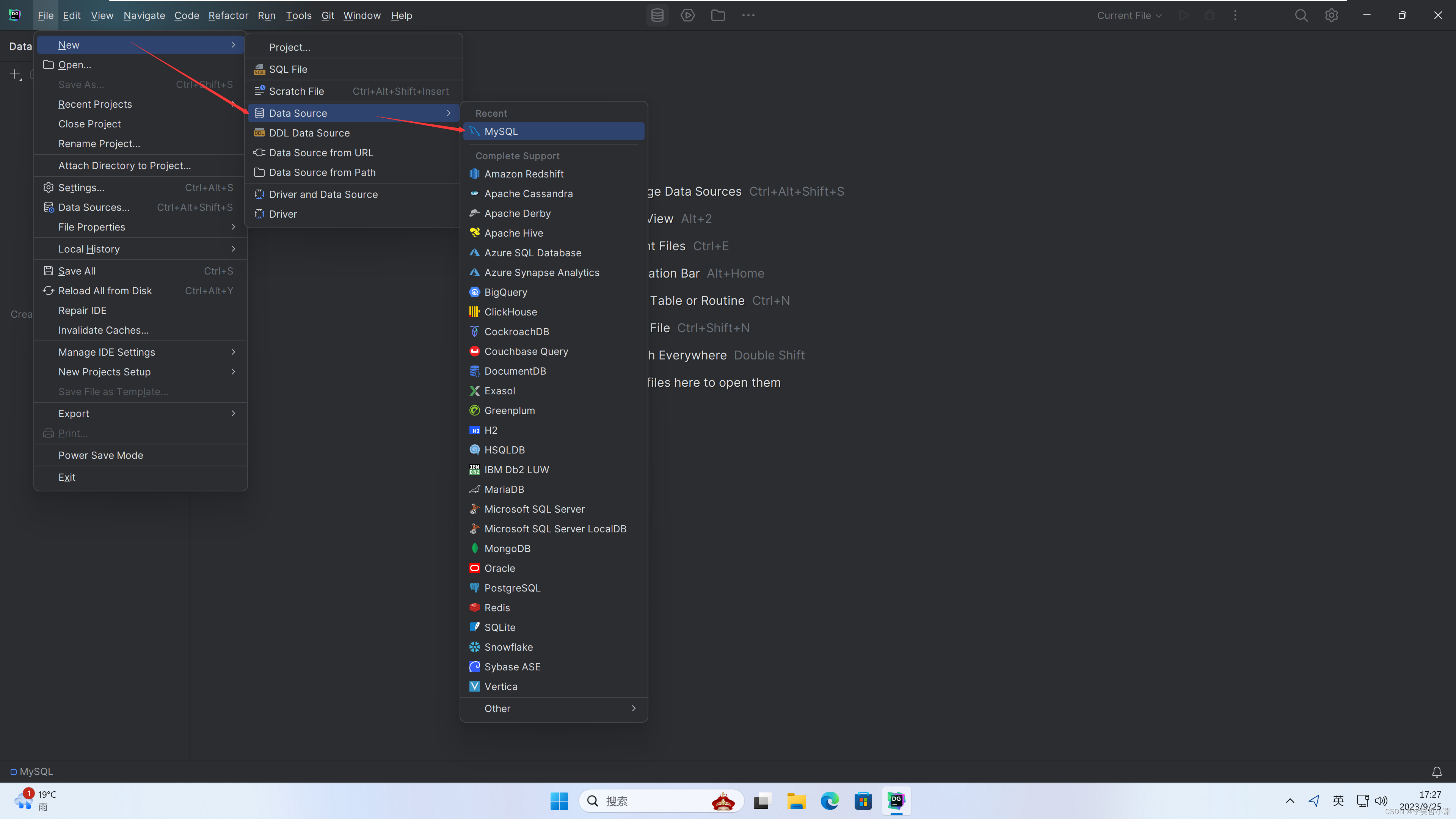Choose Amazon Redshift data source
Screen dimensions: 1456x819
tap(553, 174)
